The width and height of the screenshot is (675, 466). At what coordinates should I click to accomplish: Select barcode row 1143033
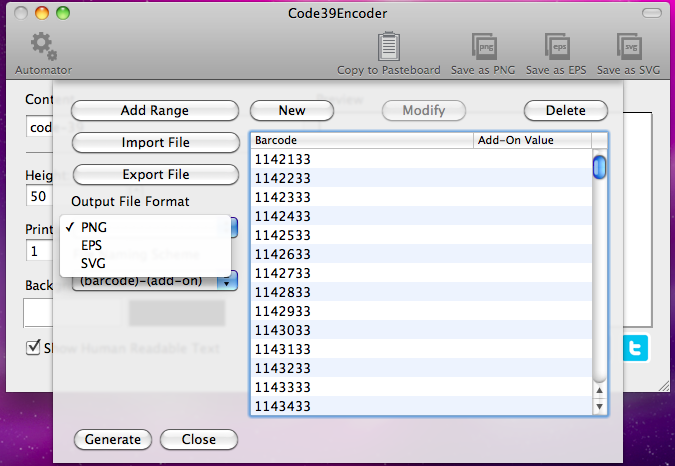pyautogui.click(x=421, y=330)
